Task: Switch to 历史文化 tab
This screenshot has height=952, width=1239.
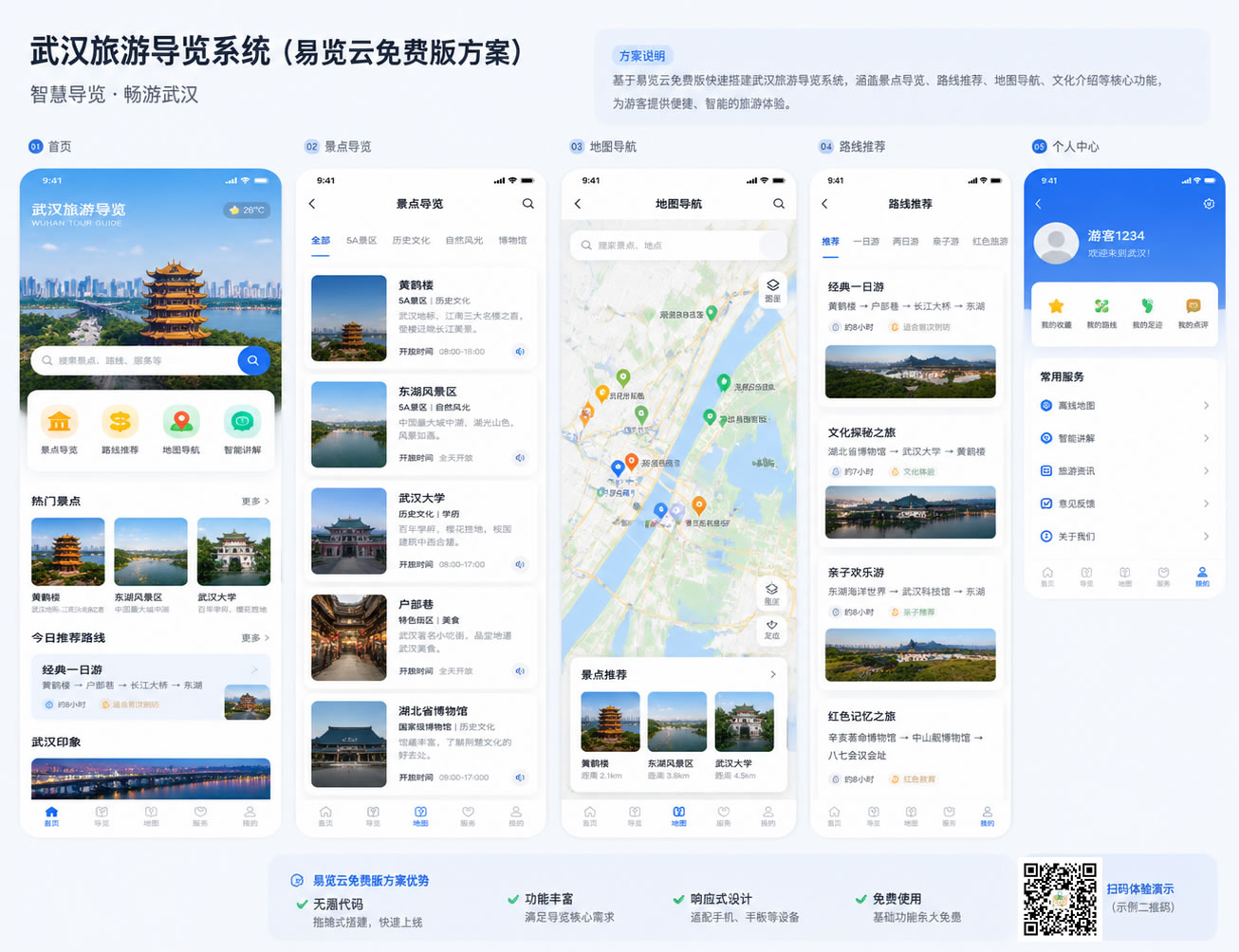Action: [411, 241]
